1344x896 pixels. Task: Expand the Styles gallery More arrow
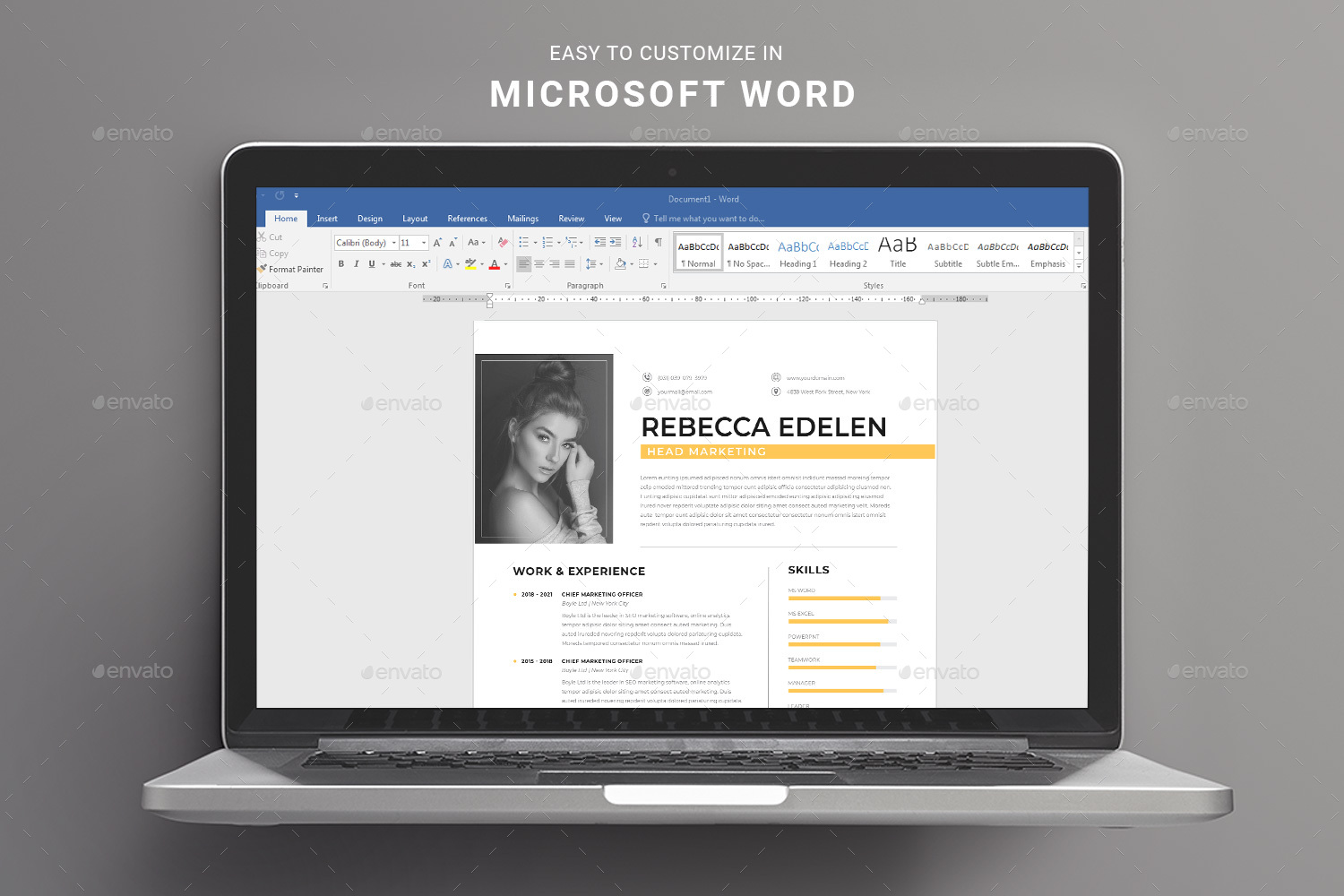point(1079,267)
